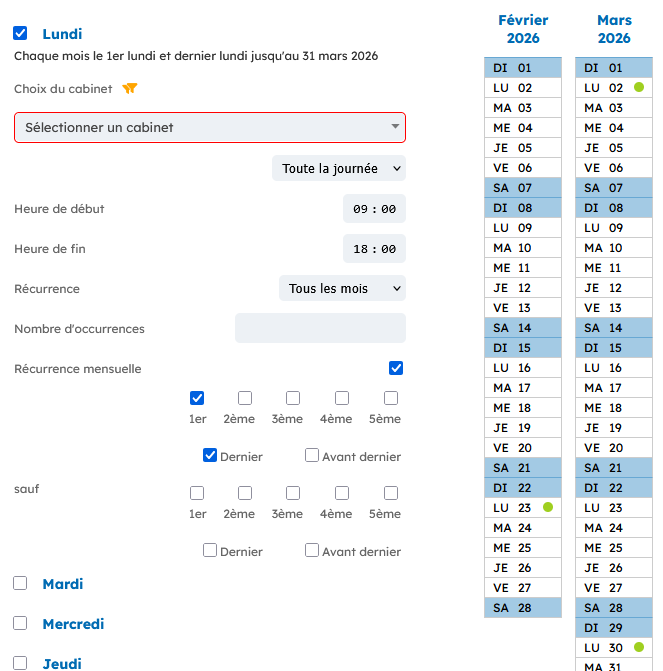The image size is (663, 671).
Task: Tick the Mercredi day checkbox
Action: pos(20,623)
